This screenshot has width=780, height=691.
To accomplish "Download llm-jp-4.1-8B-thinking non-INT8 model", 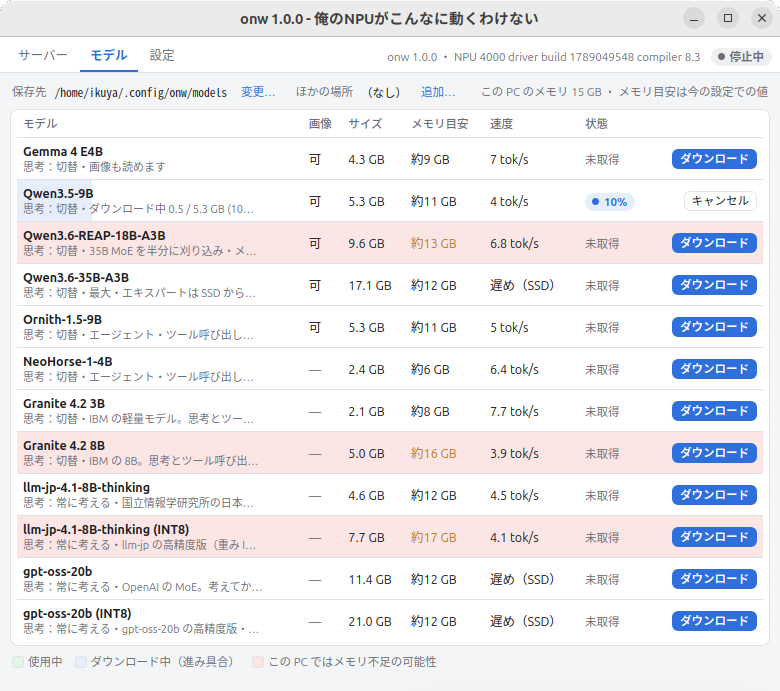I will coord(714,495).
